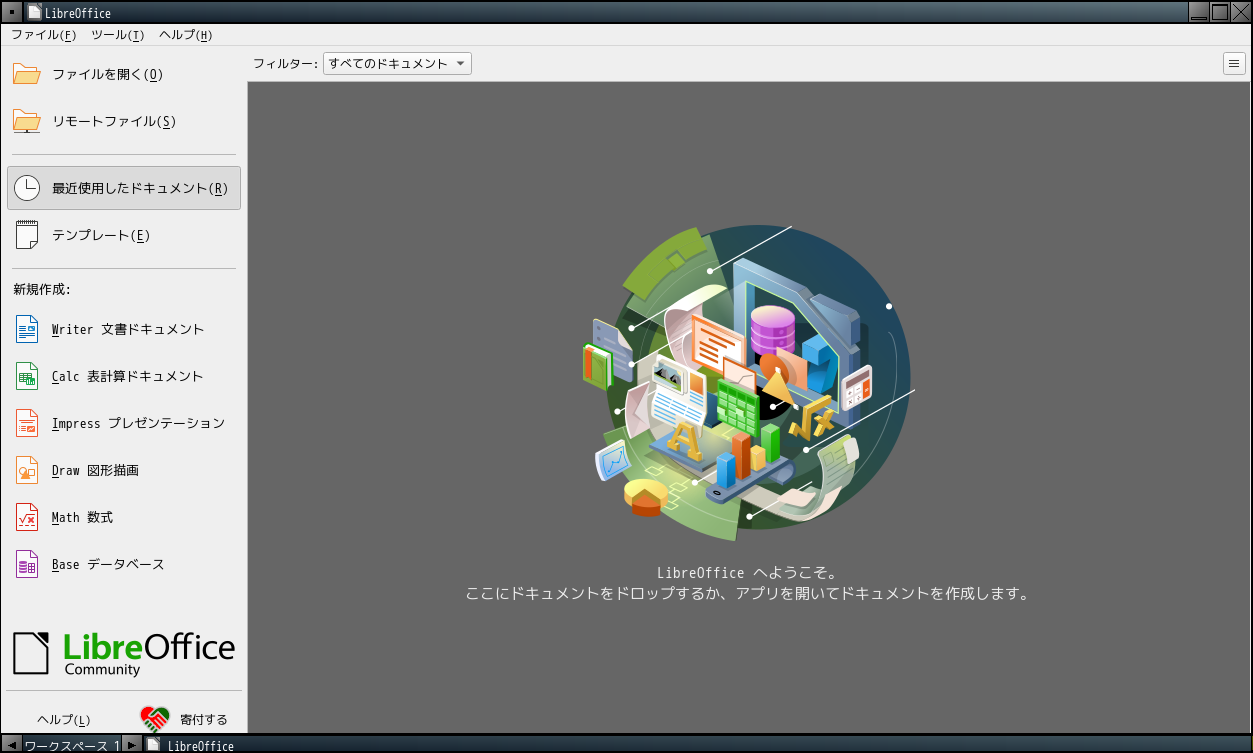Click the Calc spreadsheet icon

27,376
